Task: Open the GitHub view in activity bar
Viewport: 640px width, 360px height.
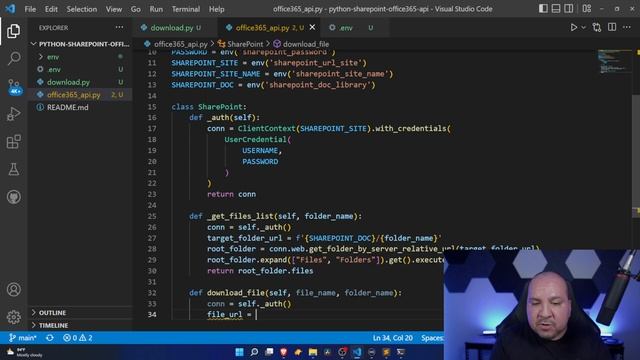Action: (x=13, y=197)
